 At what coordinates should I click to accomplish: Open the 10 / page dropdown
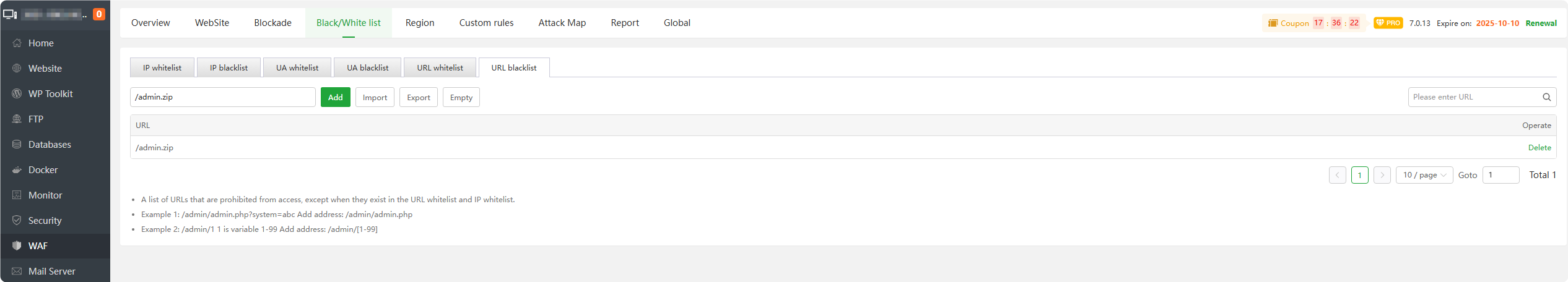pos(1424,175)
